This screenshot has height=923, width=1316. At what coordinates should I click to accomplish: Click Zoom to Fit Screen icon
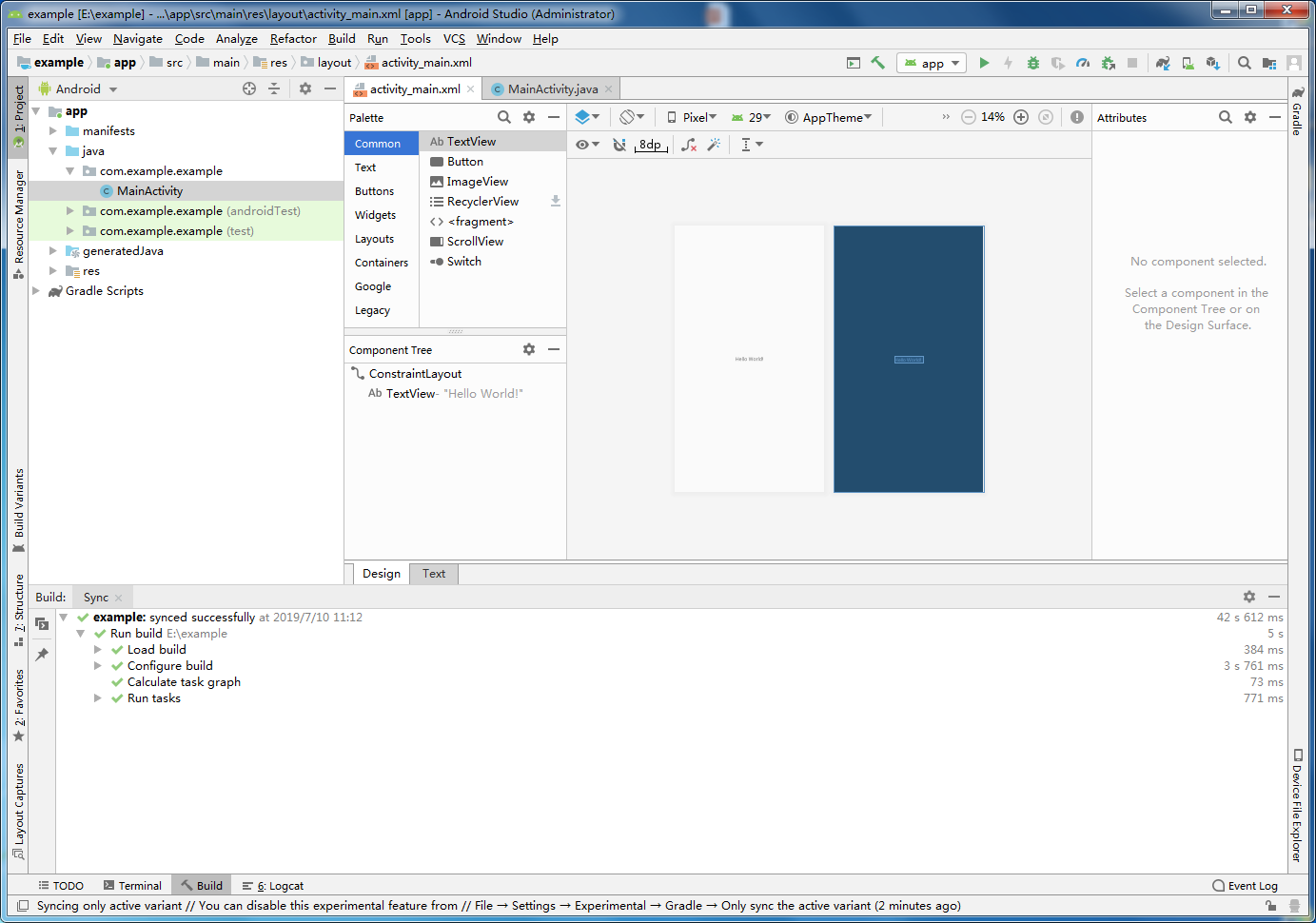click(x=1046, y=117)
